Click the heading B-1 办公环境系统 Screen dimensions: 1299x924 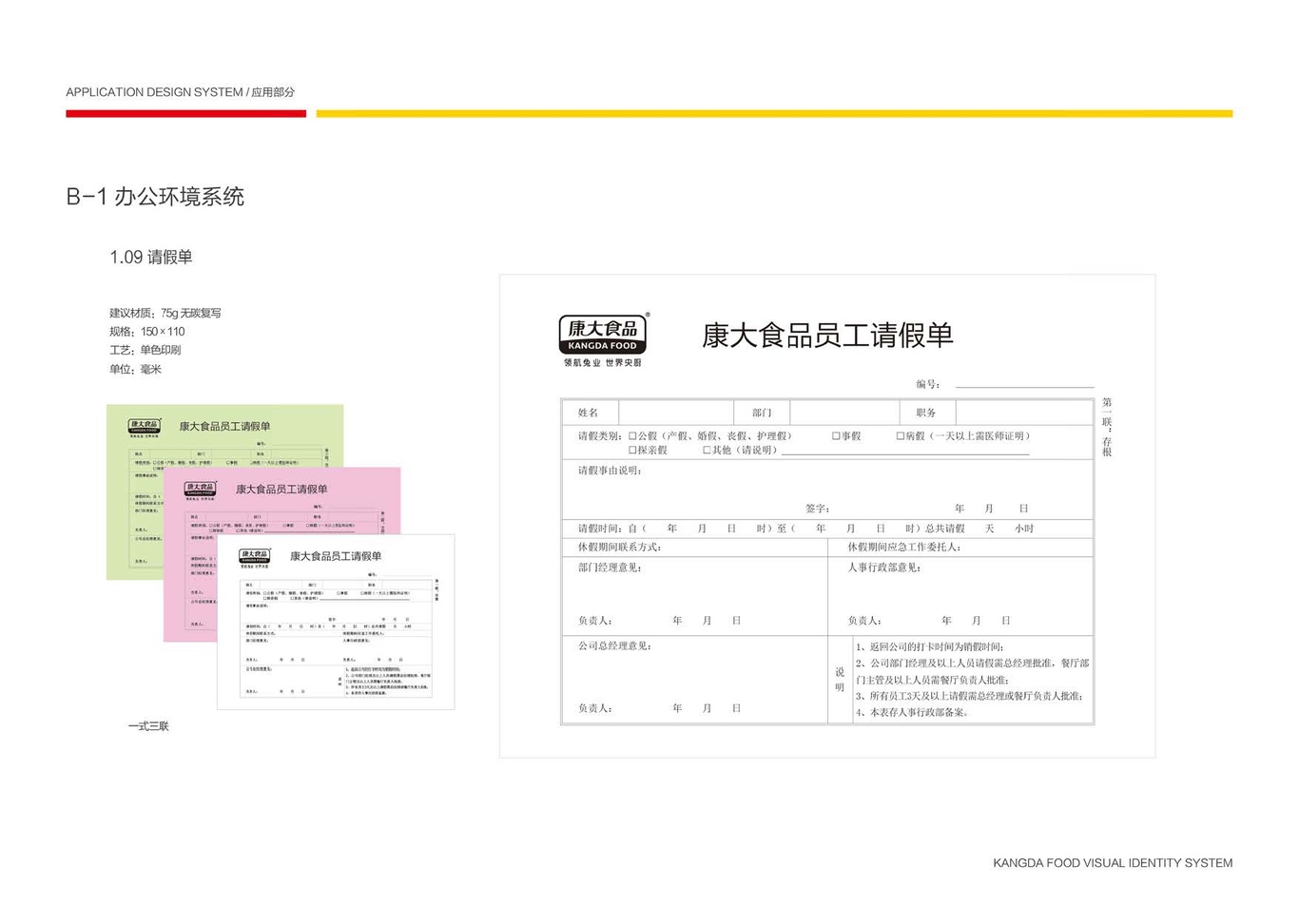tap(155, 197)
